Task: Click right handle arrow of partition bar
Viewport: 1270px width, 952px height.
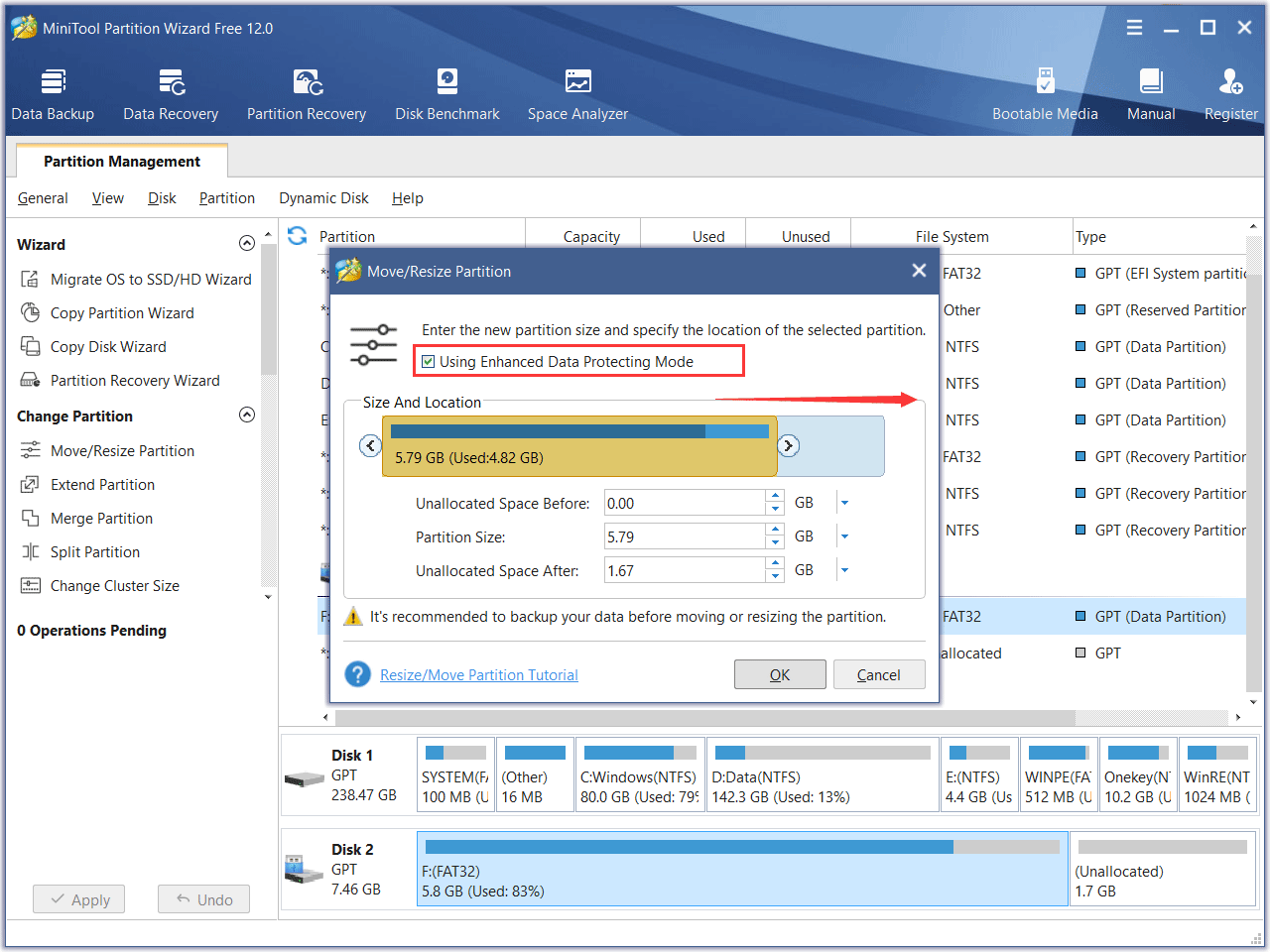Action: pos(789,446)
